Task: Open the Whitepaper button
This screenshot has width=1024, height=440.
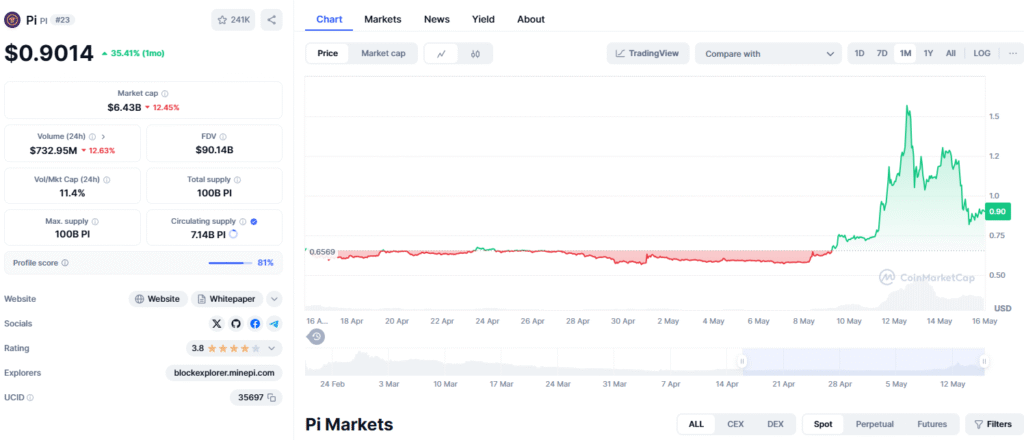Action: coord(227,299)
